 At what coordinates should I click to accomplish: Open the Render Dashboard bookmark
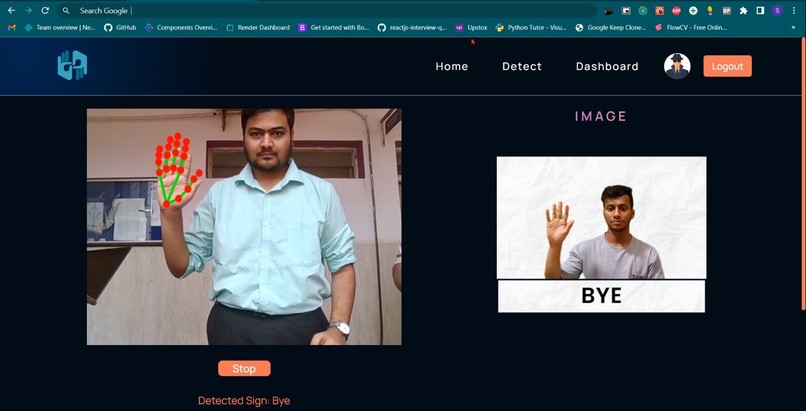point(258,28)
